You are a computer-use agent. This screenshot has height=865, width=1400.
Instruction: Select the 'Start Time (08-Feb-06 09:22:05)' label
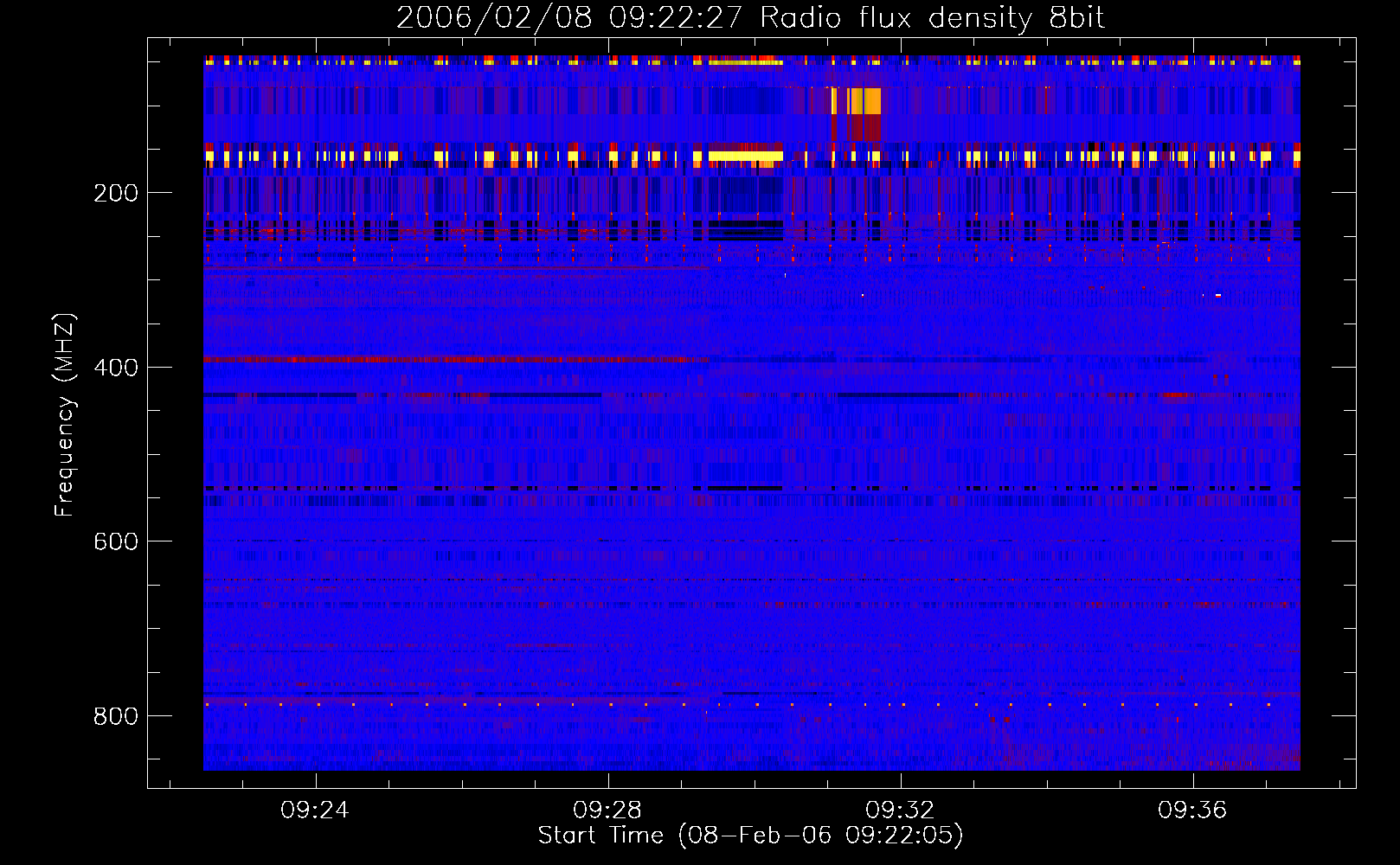750,836
